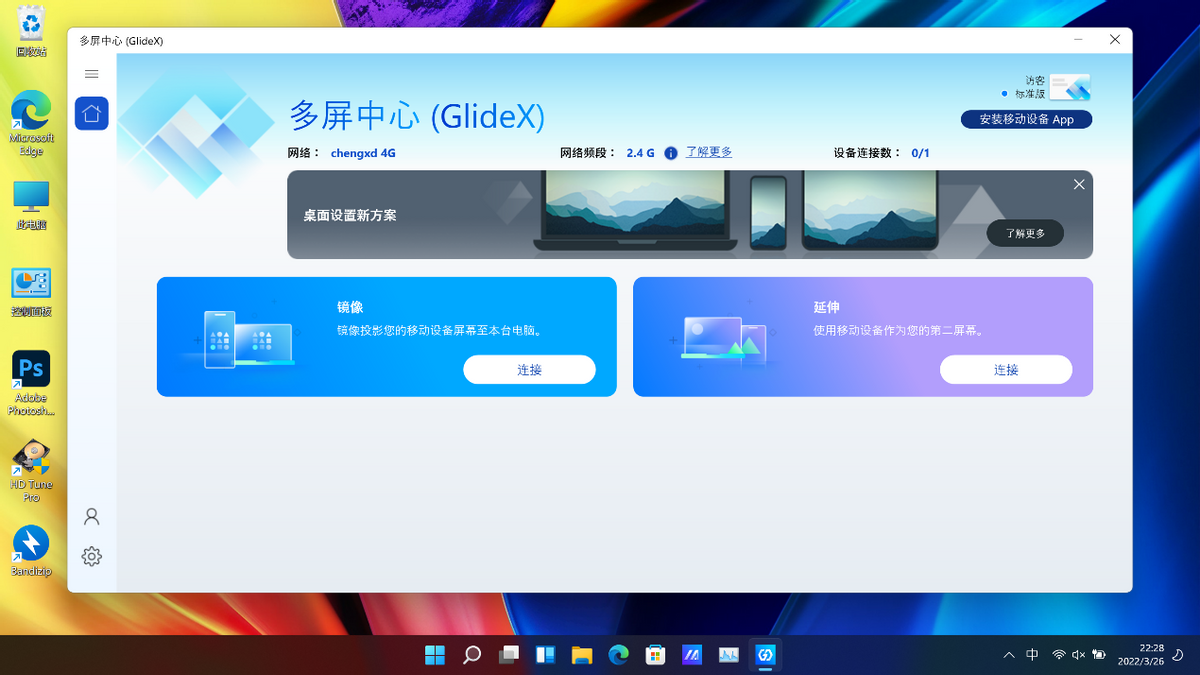The width and height of the screenshot is (1200, 675).
Task: Click the 桌面设置新方案 banner text
Action: pyautogui.click(x=350, y=215)
